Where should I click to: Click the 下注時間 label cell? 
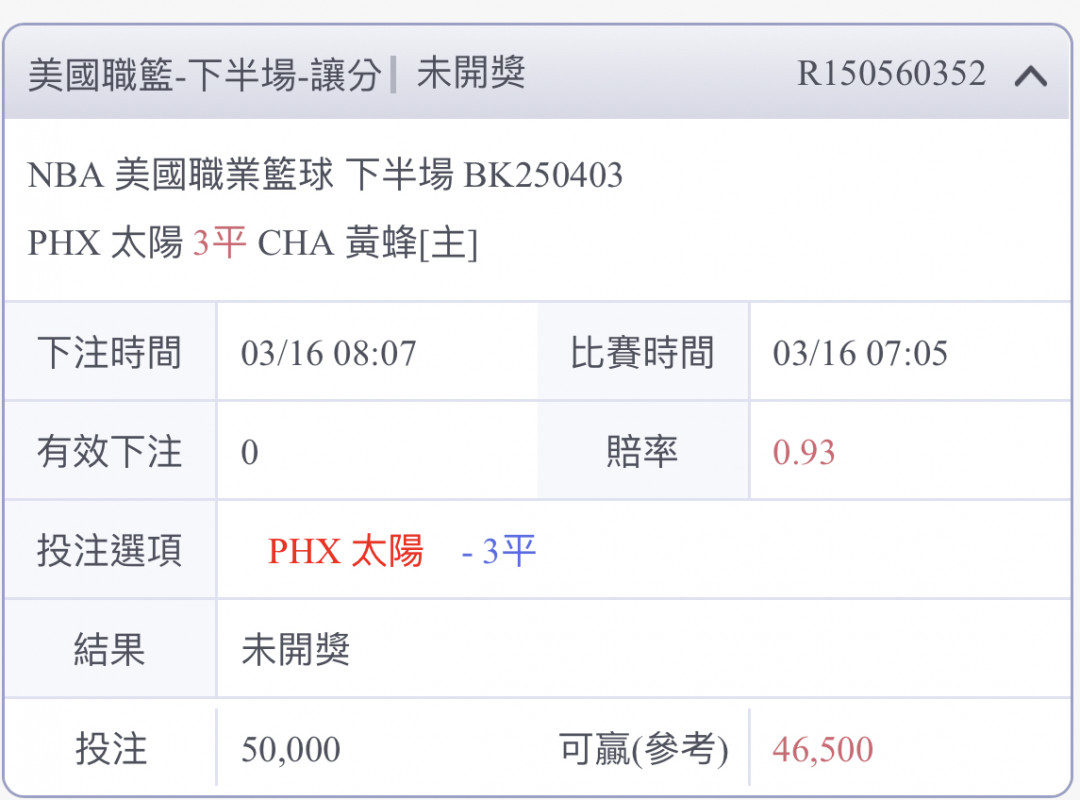tap(110, 352)
